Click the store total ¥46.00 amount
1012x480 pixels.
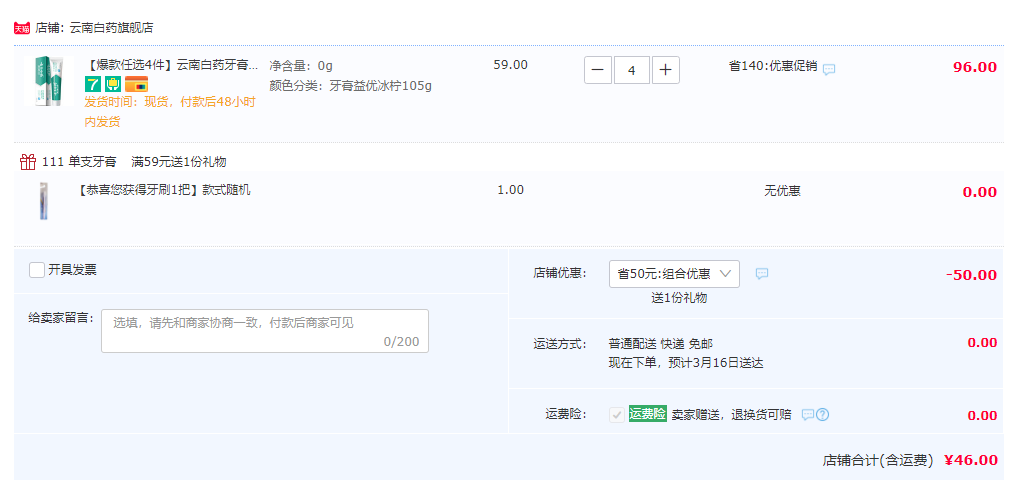pyautogui.click(x=971, y=460)
